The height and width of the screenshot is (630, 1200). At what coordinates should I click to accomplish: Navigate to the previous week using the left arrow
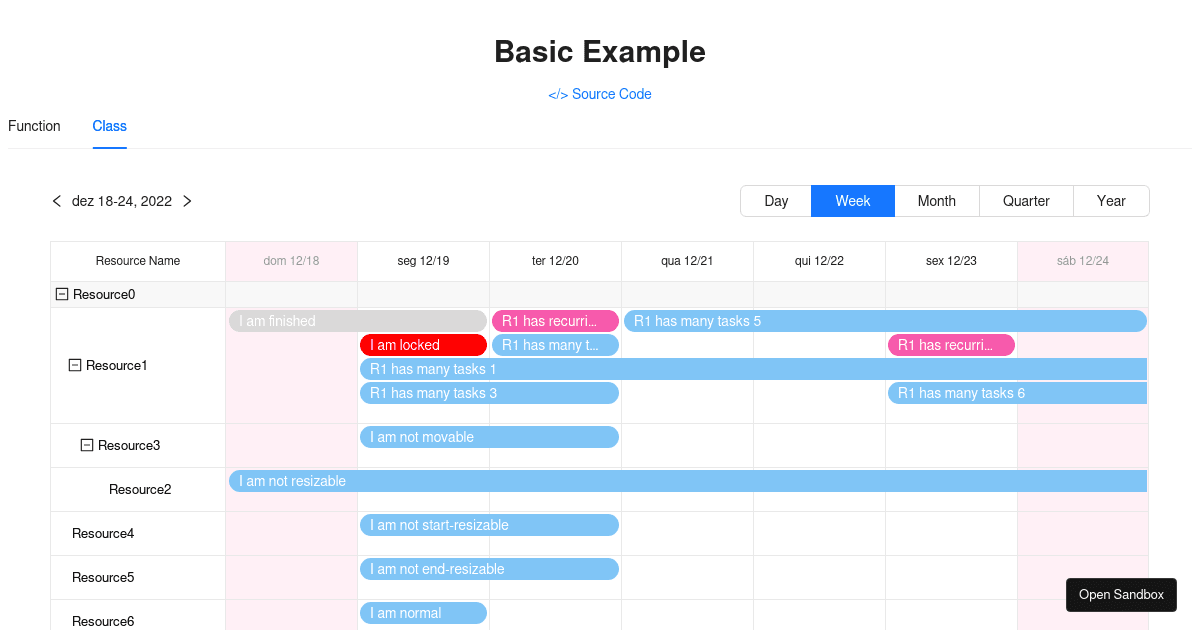pyautogui.click(x=56, y=201)
